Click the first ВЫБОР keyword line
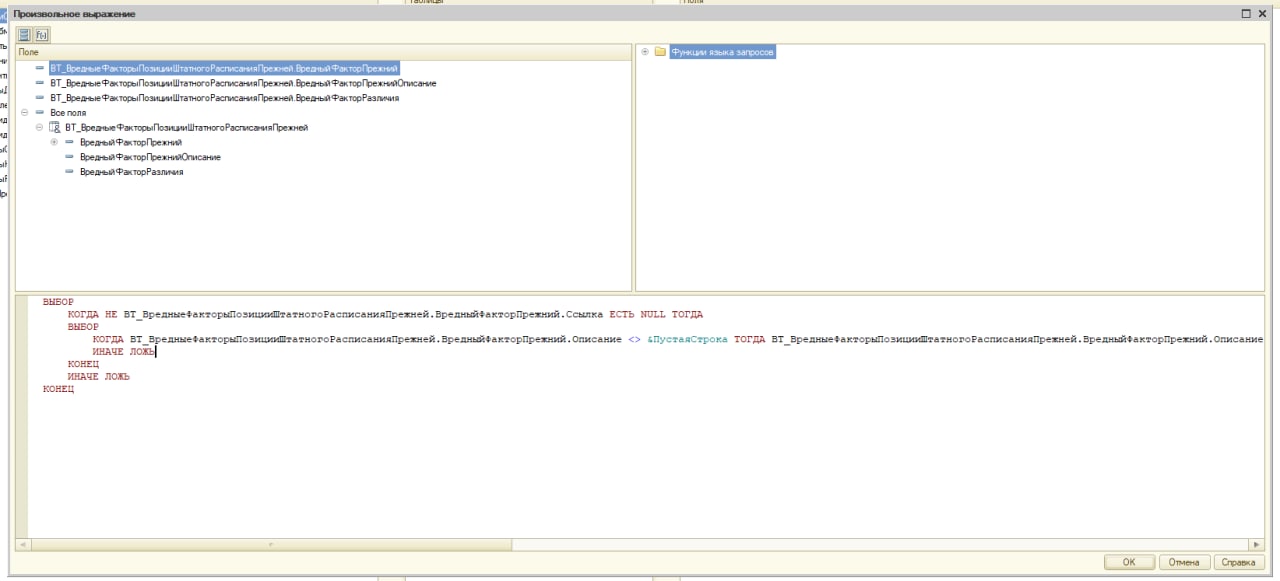The image size is (1280, 581). click(58, 301)
